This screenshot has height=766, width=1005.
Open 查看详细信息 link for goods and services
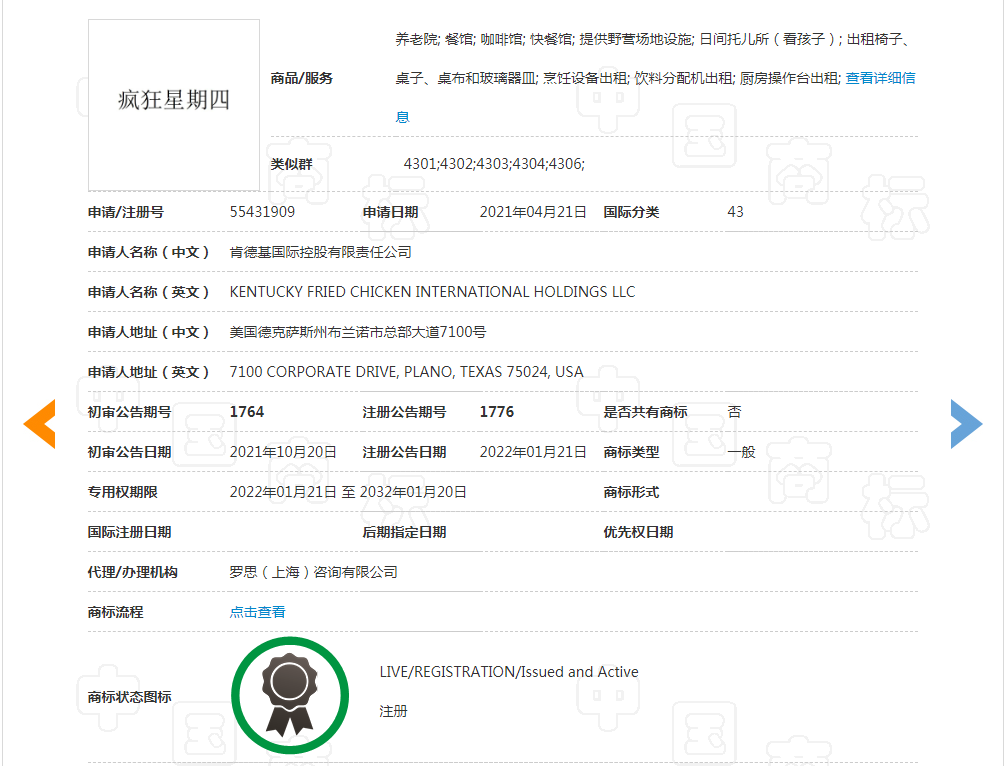click(880, 78)
